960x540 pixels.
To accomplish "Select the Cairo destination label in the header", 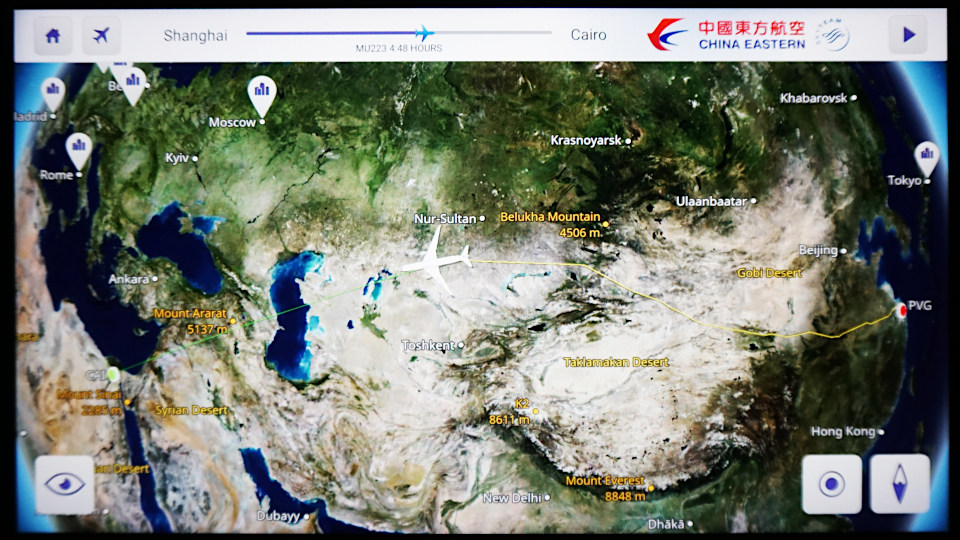I will point(588,35).
